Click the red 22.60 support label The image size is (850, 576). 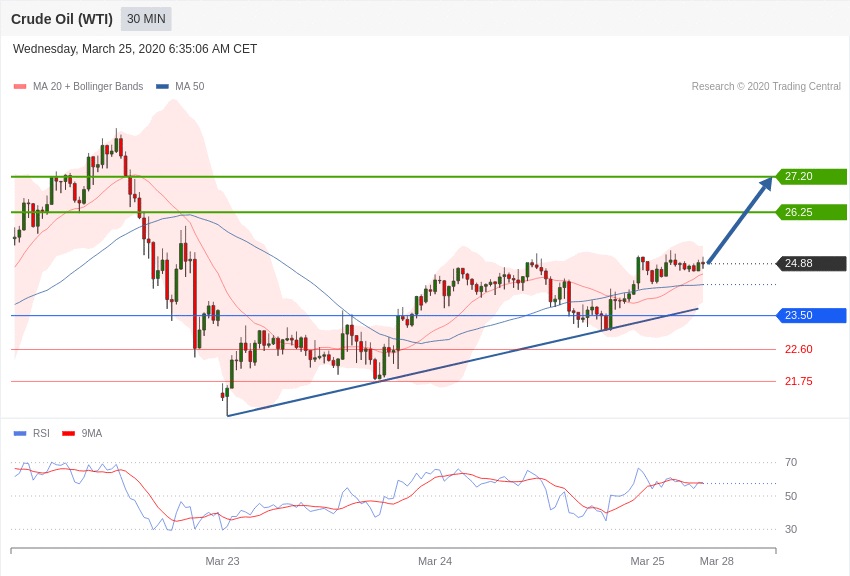click(x=798, y=349)
